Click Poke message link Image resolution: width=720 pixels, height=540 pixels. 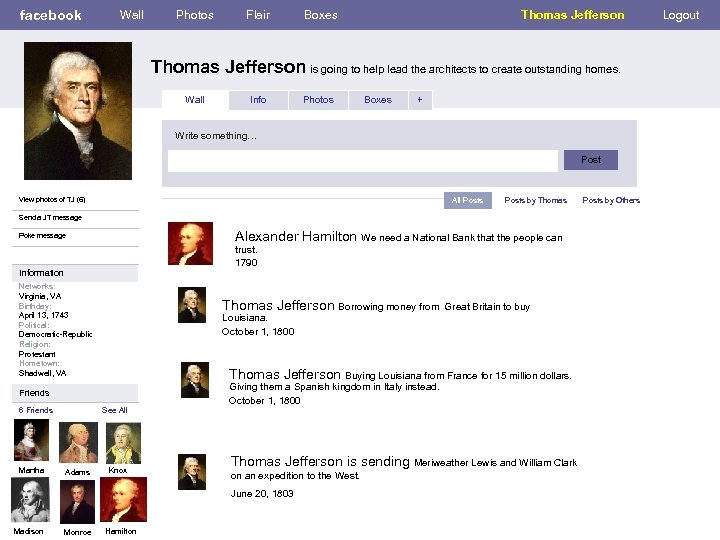(x=42, y=236)
